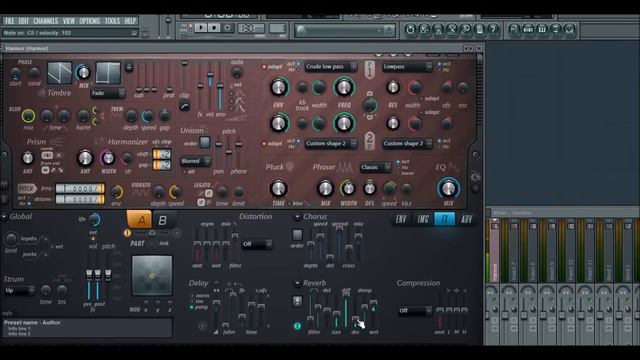The width and height of the screenshot is (640, 360).
Task: Click the Prism AMT knob
Action: (x=27, y=158)
